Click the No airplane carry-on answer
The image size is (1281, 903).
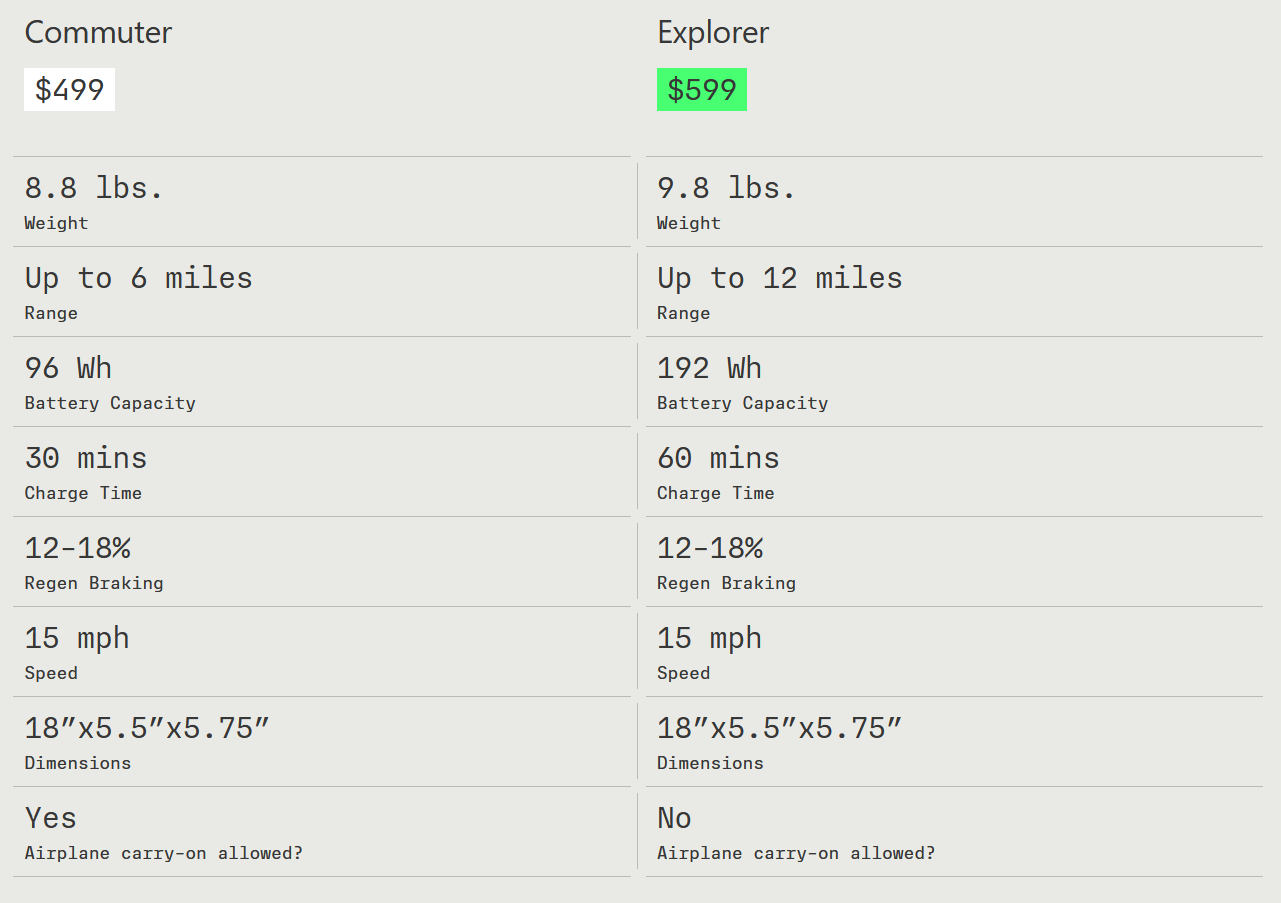[674, 818]
